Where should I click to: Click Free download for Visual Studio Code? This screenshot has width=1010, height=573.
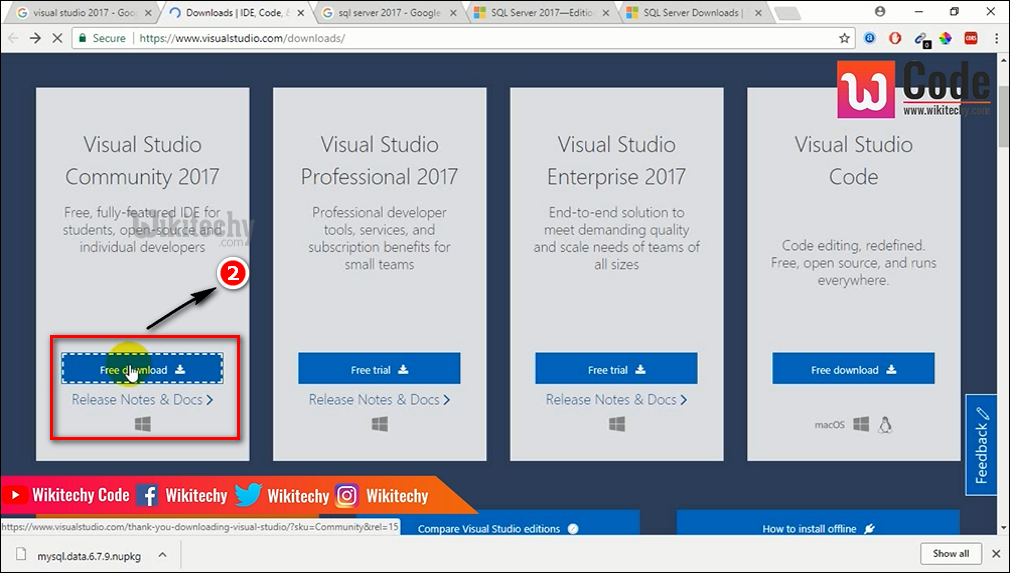853,369
